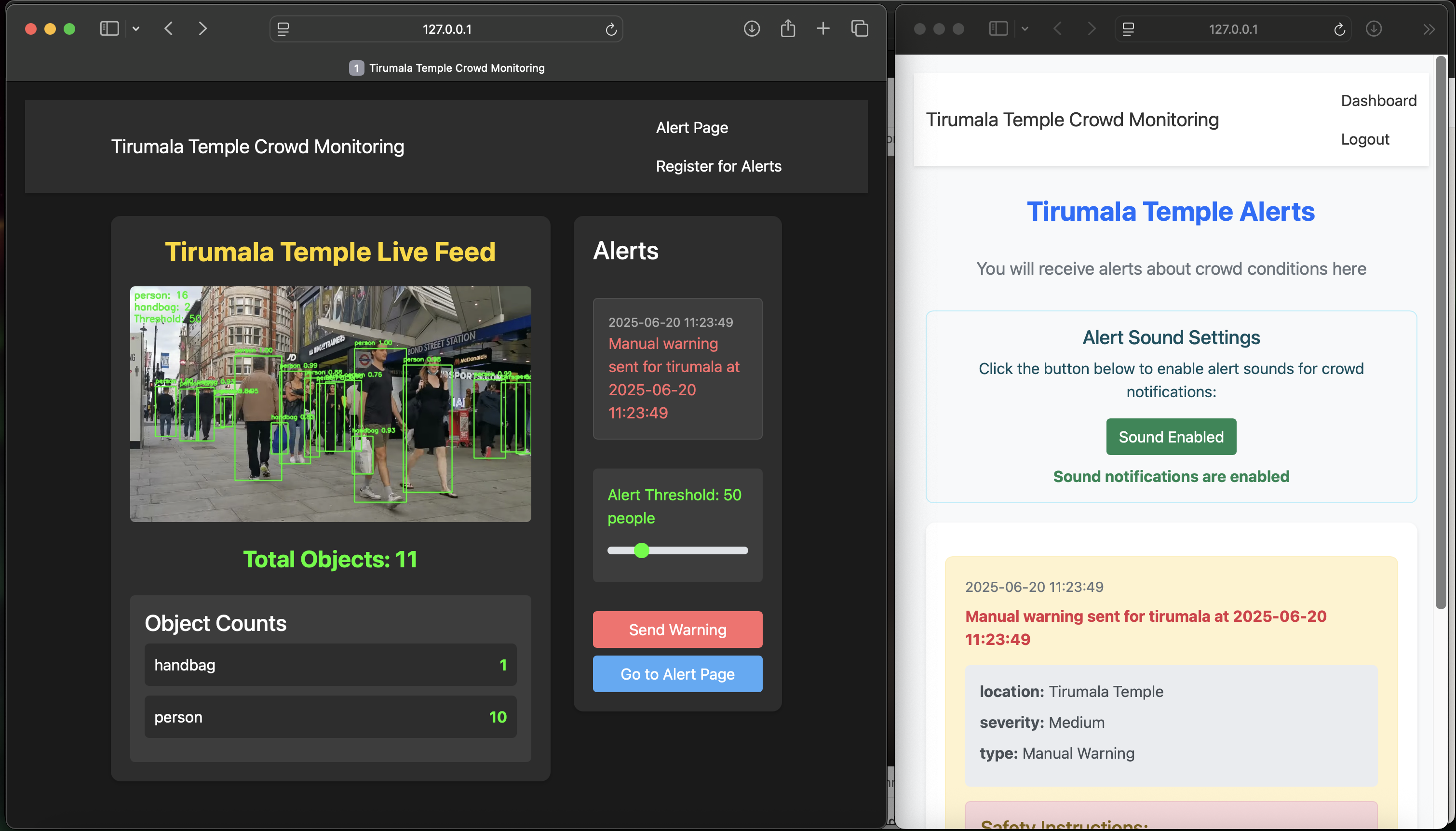Open the Downloads icon in left window
This screenshot has width=1456, height=831.
pos(752,28)
